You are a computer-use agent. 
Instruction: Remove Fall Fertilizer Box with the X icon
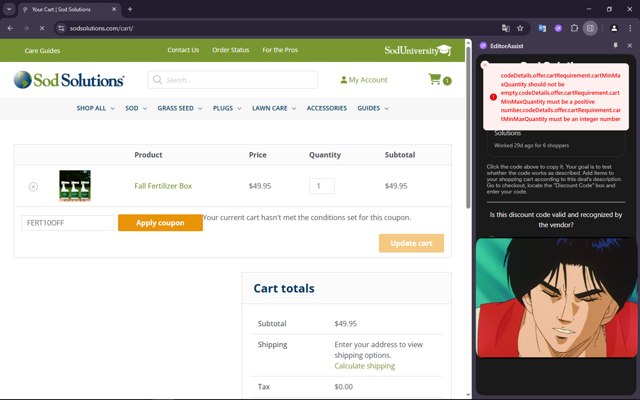pos(33,187)
